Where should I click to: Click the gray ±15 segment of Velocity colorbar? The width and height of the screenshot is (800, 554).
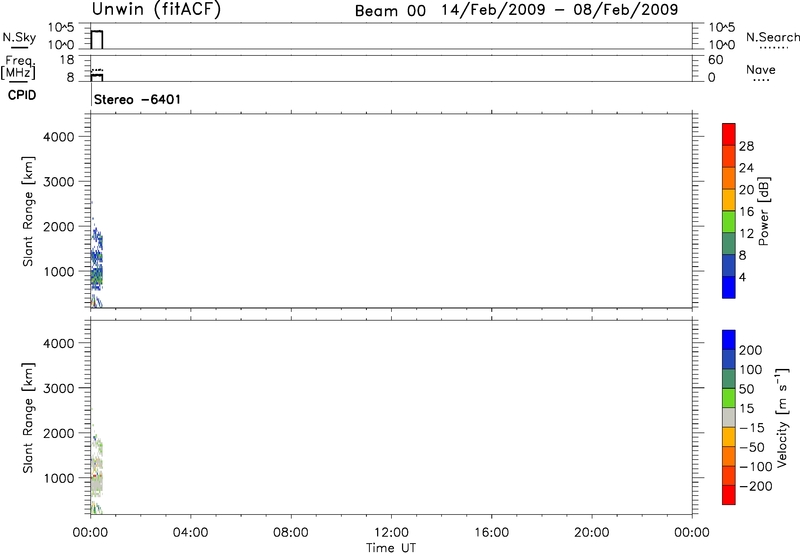729,417
